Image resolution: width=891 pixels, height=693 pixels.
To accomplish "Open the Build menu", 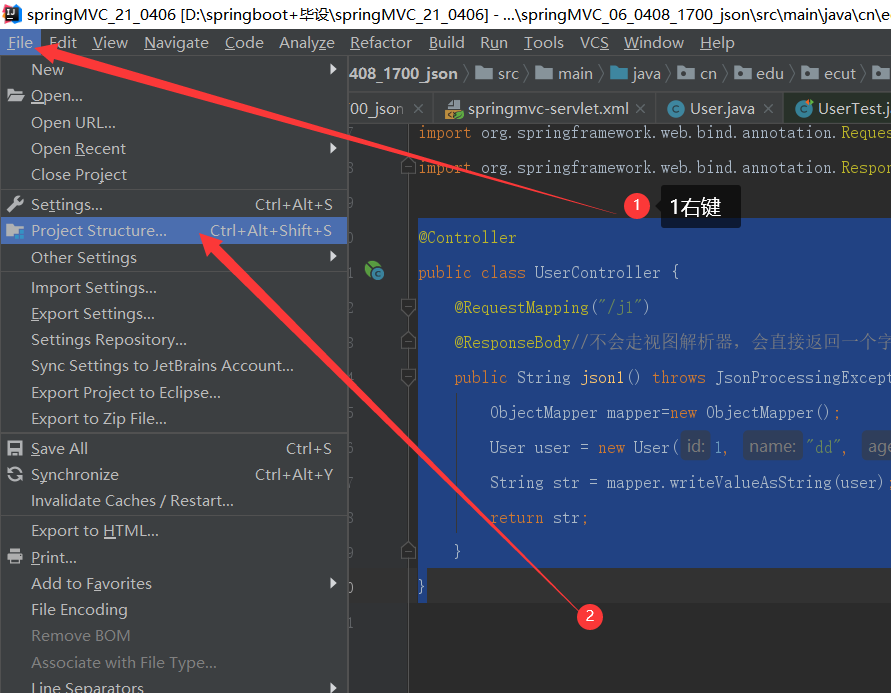I will 447,43.
